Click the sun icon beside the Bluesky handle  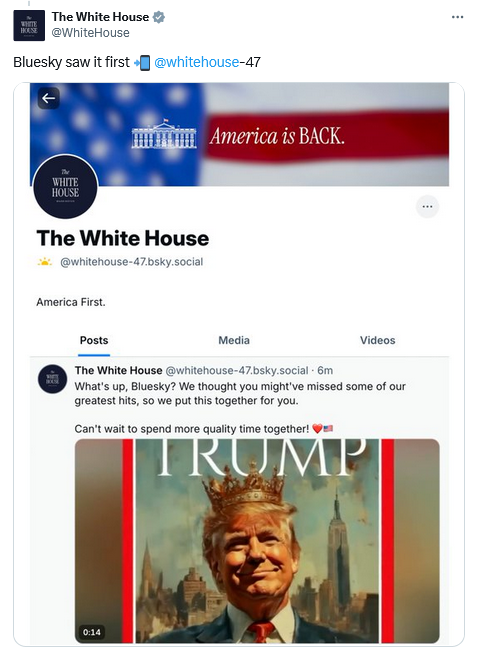point(44,262)
